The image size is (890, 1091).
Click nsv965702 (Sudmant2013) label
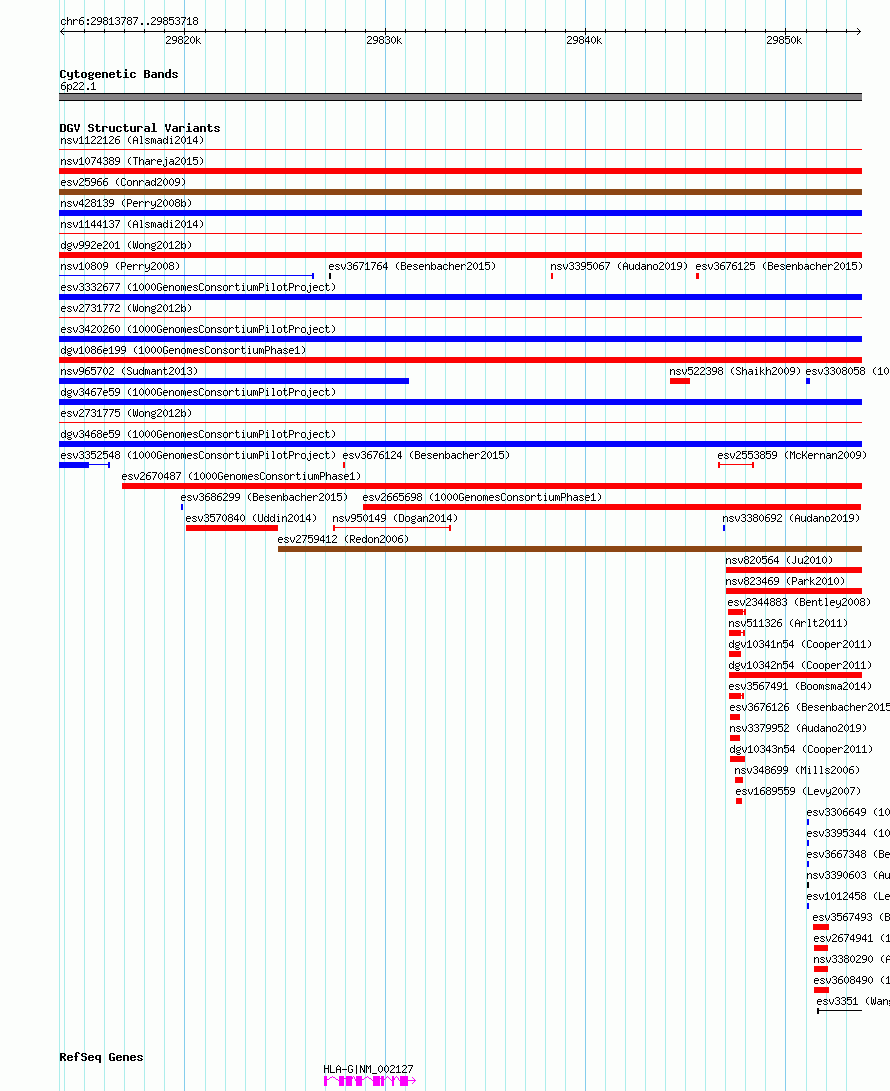(x=129, y=371)
